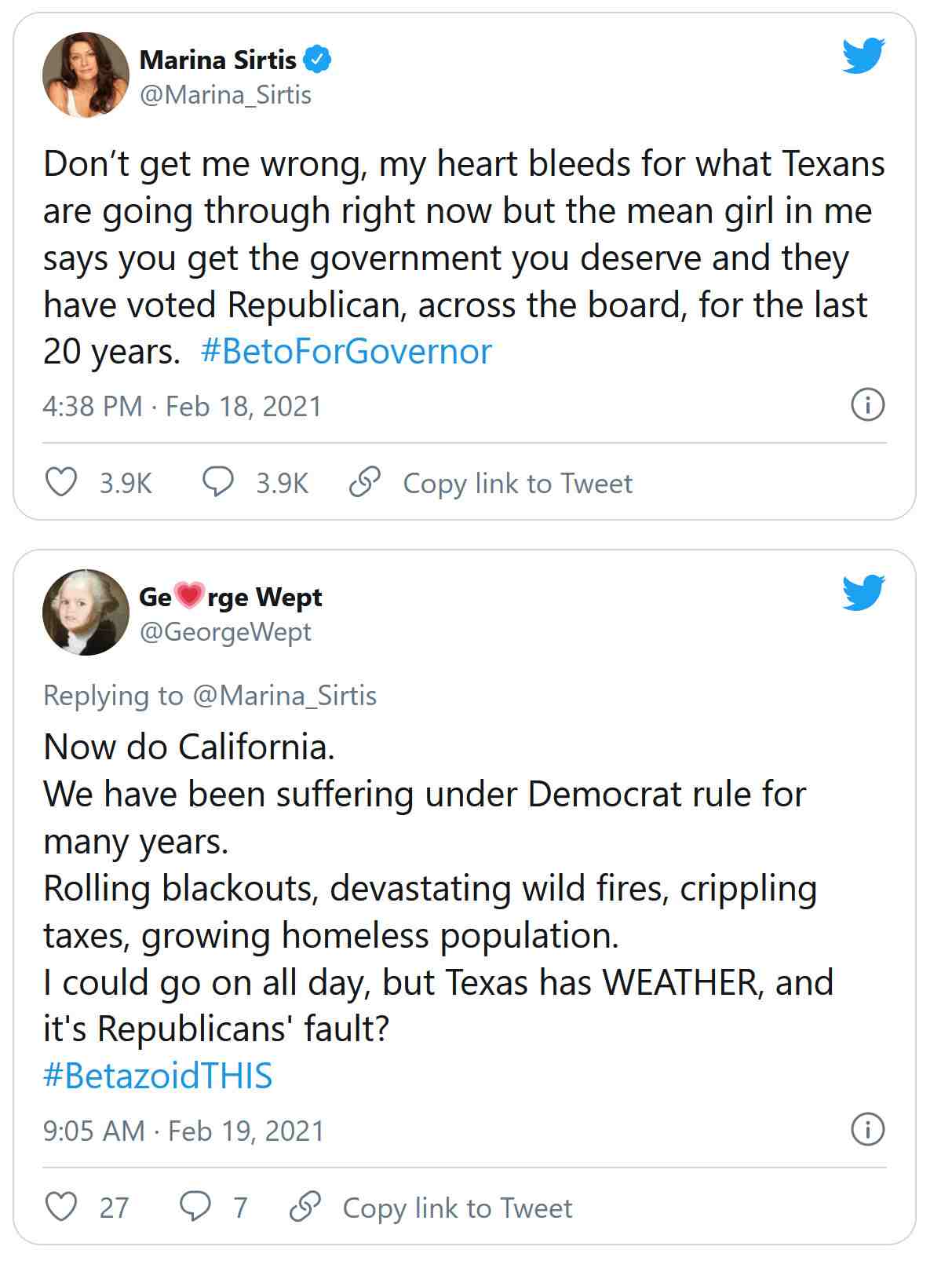Visit the @GeorgeWept handle
Image resolution: width=952 pixels, height=1261 pixels.
(225, 632)
